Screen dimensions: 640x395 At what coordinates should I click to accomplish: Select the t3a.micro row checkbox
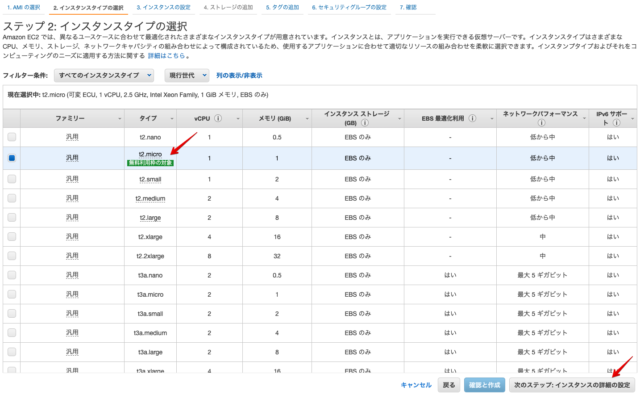(x=12, y=294)
